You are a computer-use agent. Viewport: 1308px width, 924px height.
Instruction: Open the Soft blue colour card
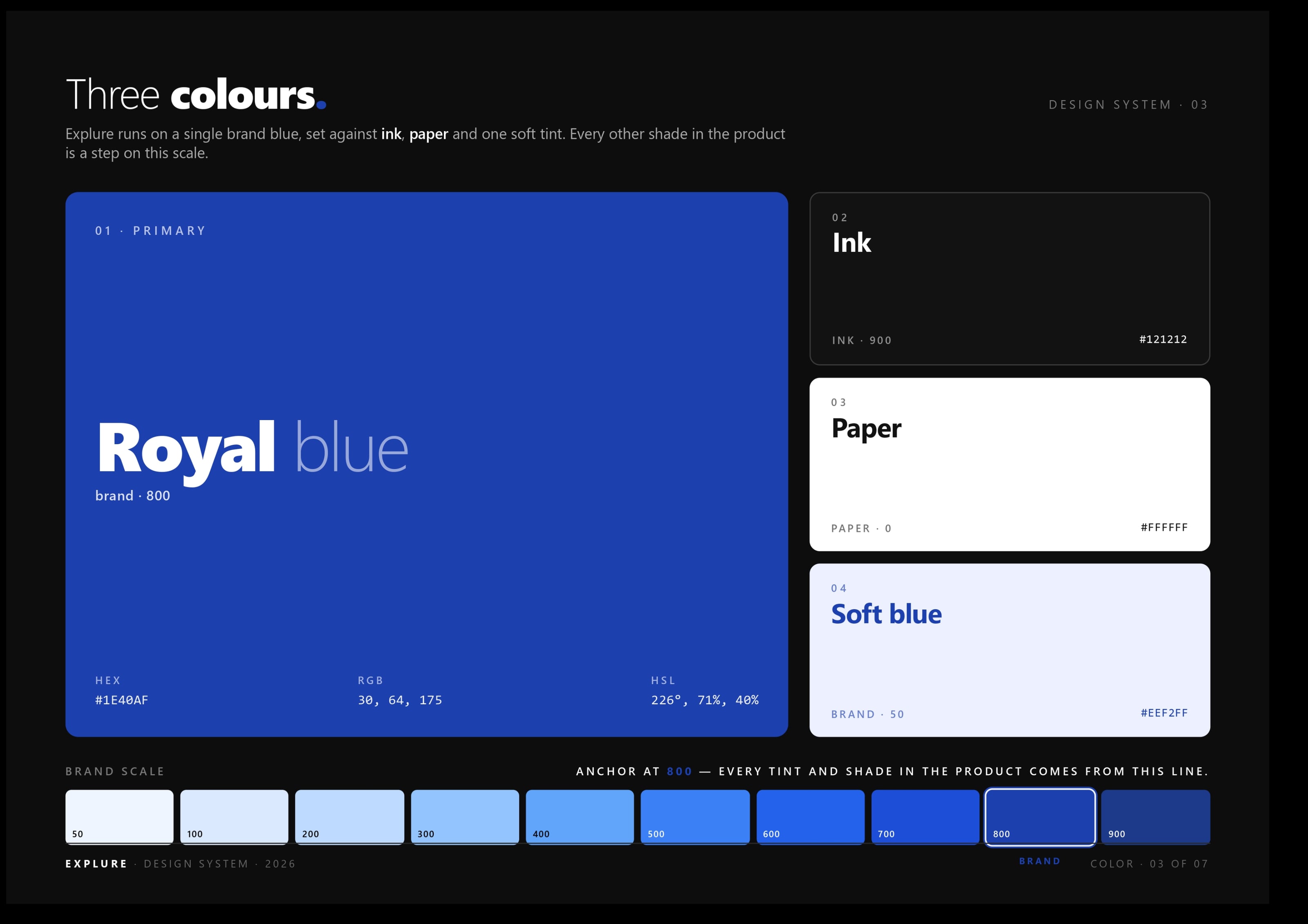(1010, 650)
